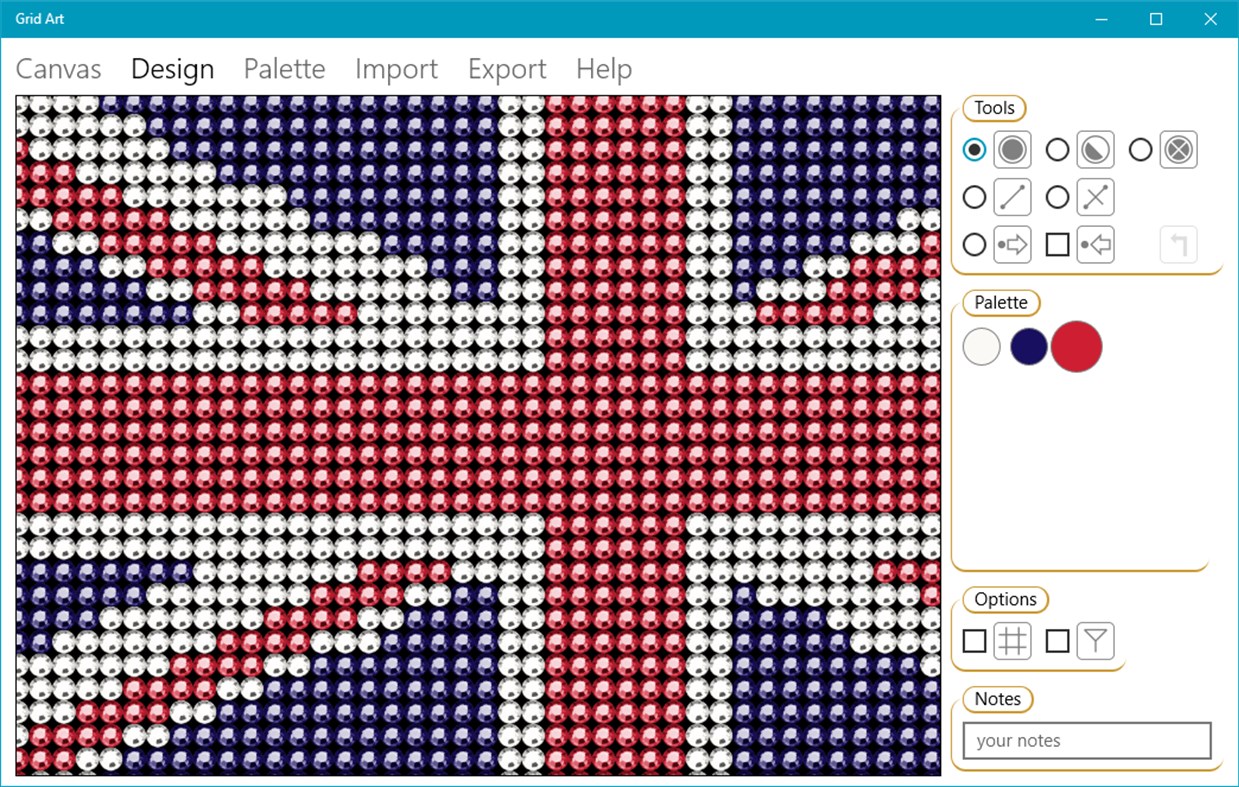Select the radio button beside the line tool
1239x787 pixels.
tap(974, 197)
